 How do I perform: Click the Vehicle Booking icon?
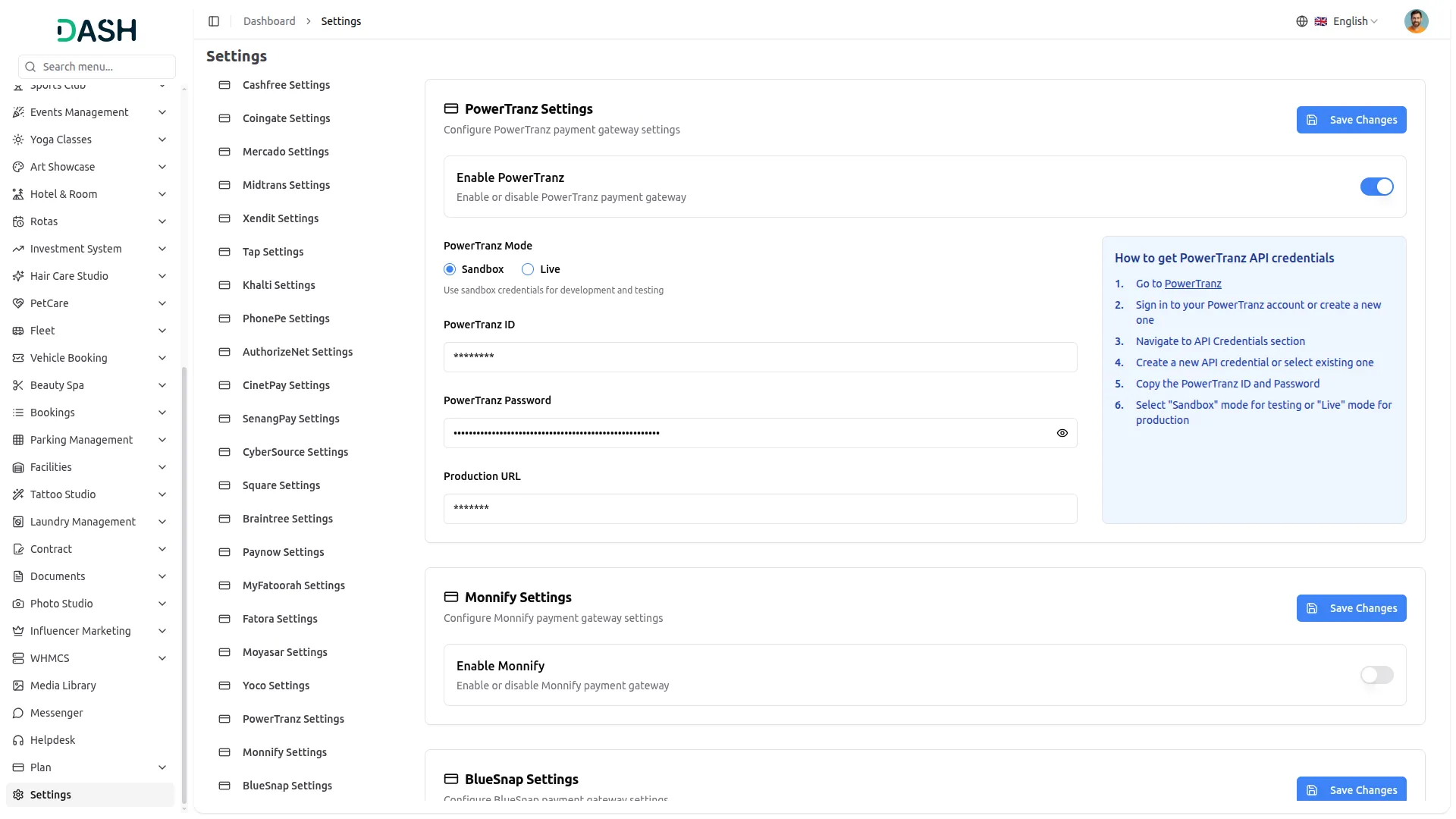point(18,358)
